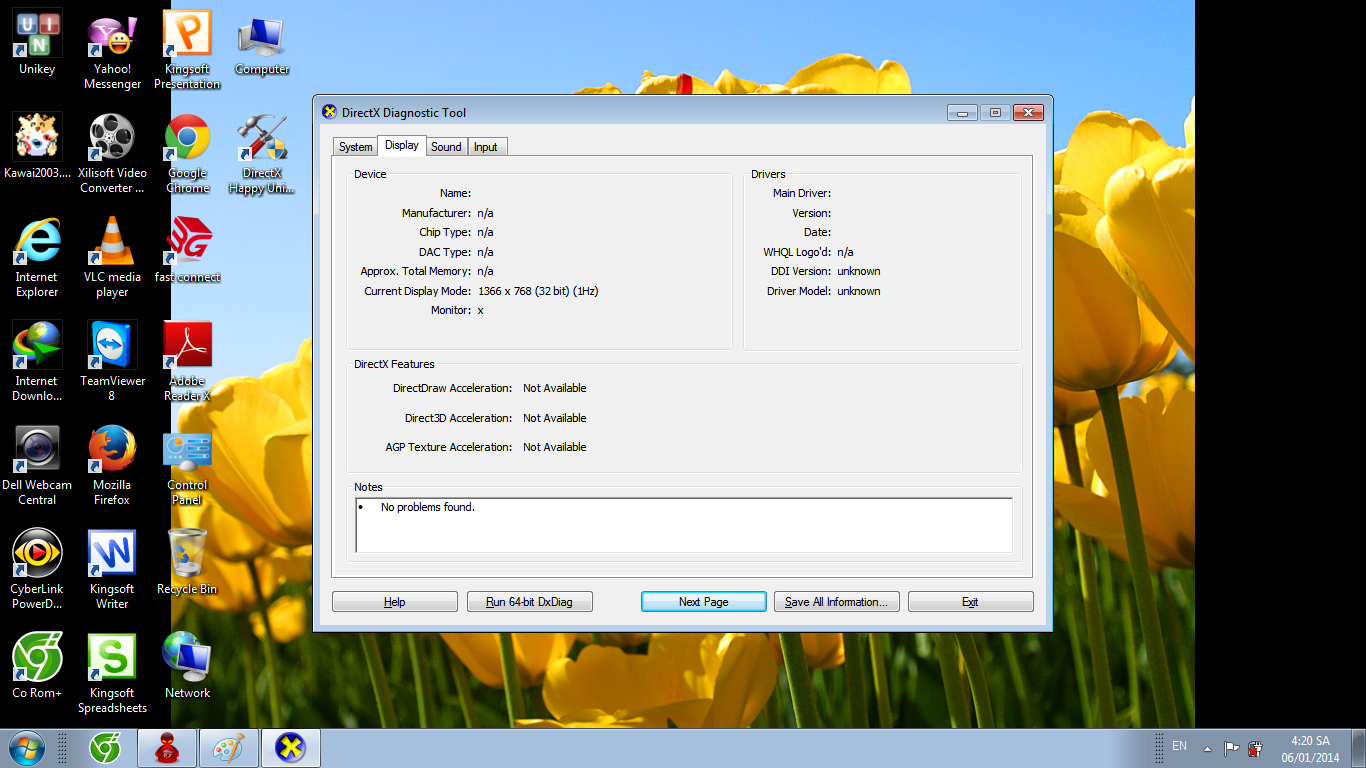Click the EN language indicator
The width and height of the screenshot is (1366, 768).
(x=1180, y=746)
